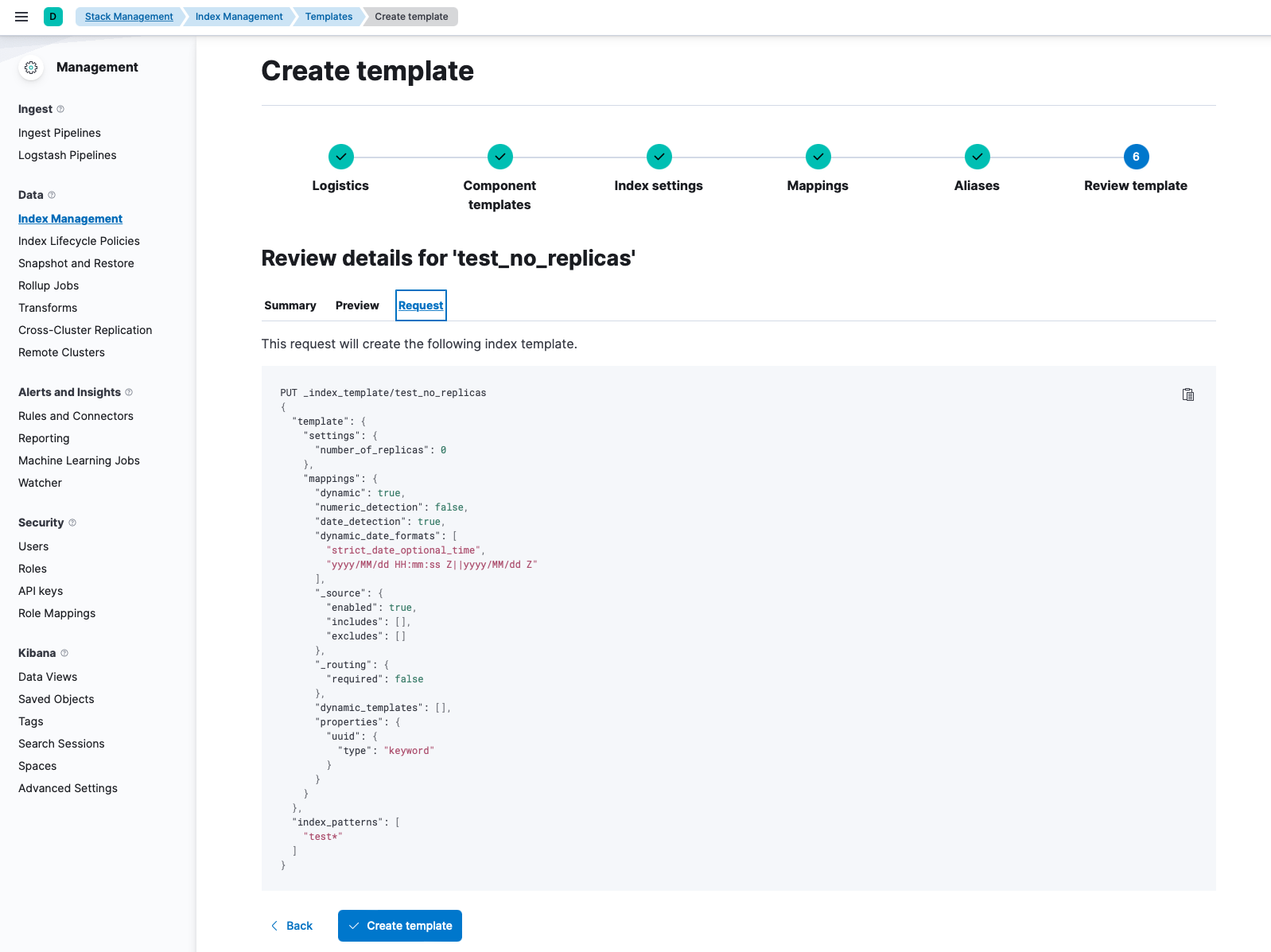Switch to the Summary tab
1271x952 pixels.
(290, 305)
